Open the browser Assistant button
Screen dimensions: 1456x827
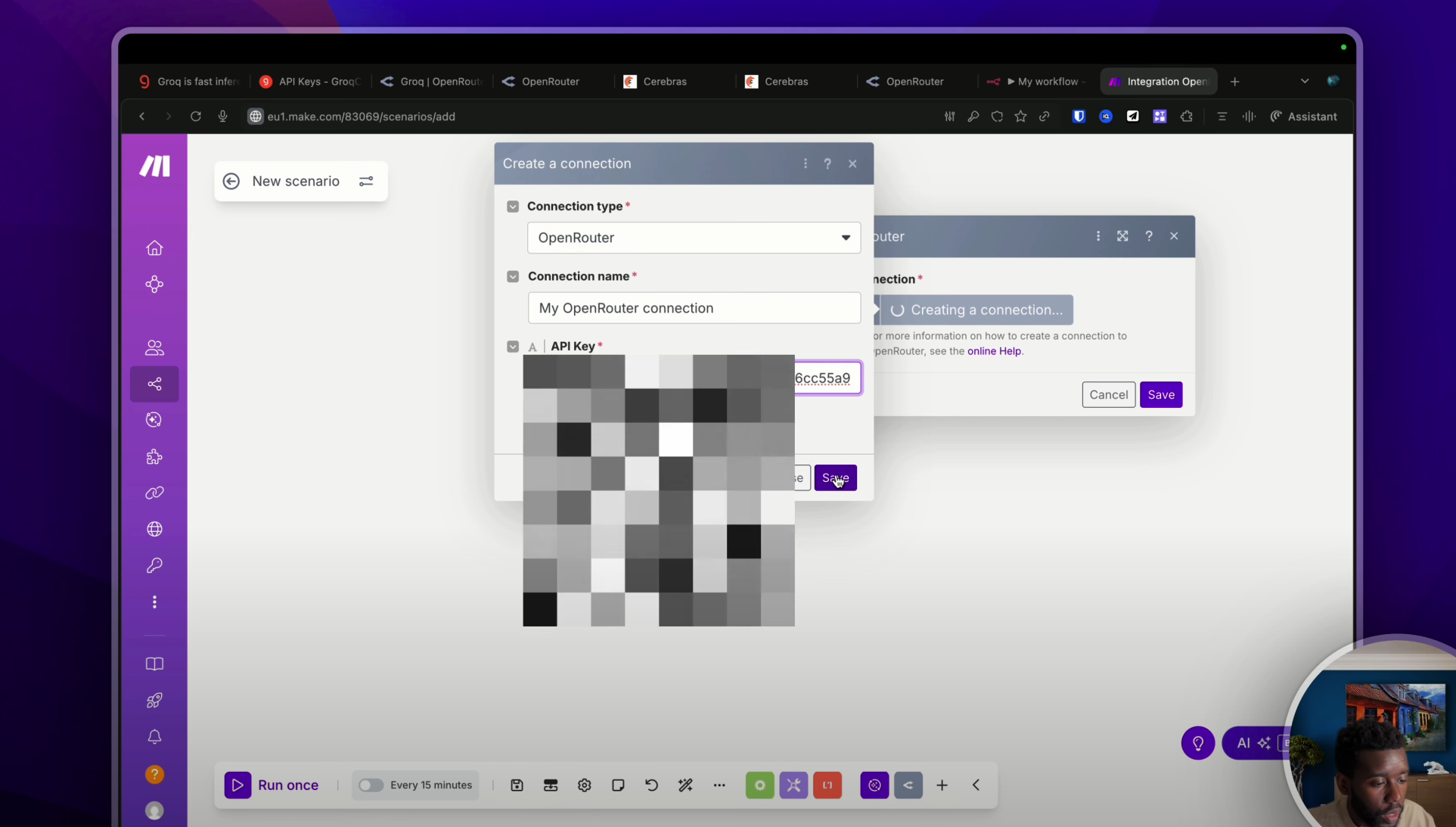[x=1303, y=117]
